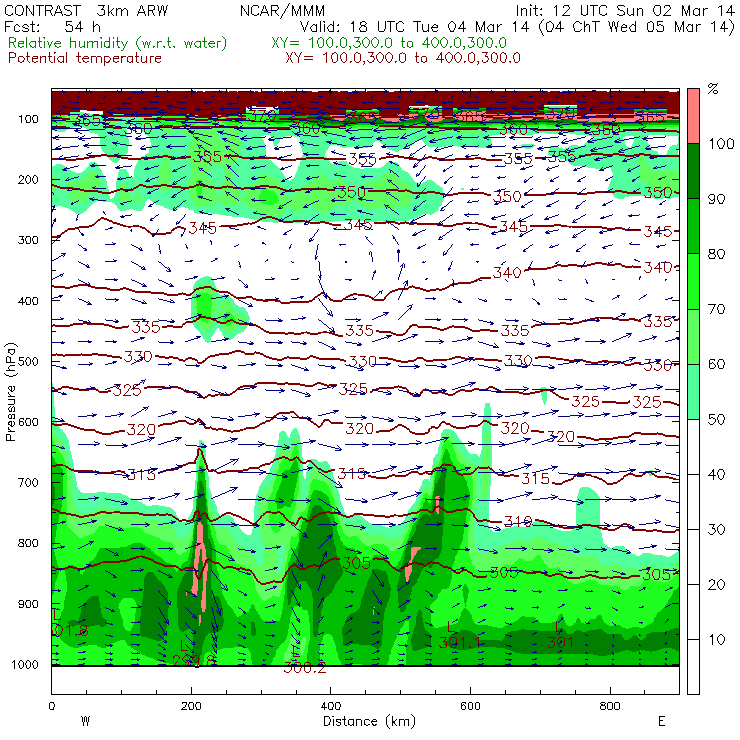
Task: Click the 100 hPa pressure tick label
Action: pos(28,119)
